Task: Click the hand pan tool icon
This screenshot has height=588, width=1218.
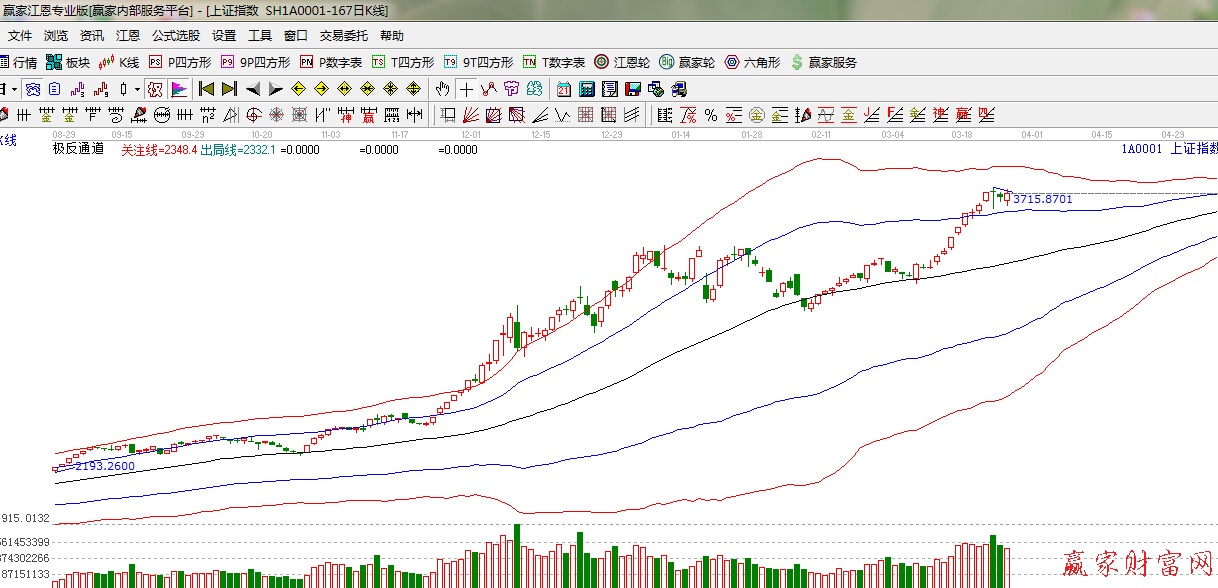Action: (x=444, y=89)
